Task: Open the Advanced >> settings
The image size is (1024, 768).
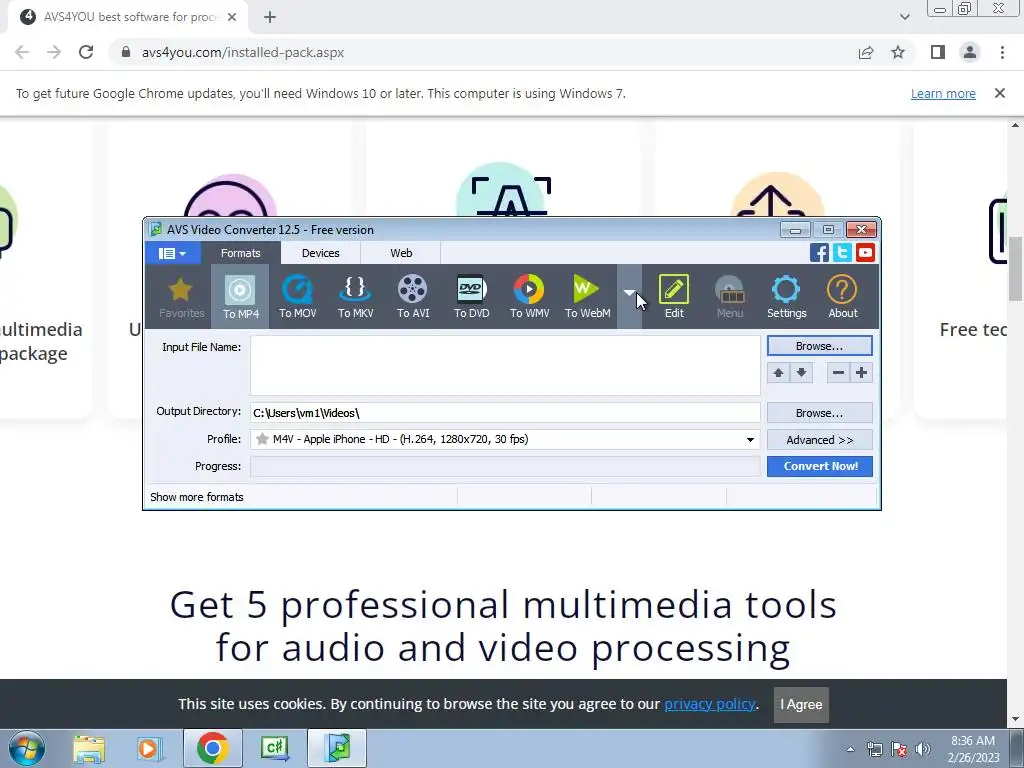Action: [x=819, y=440]
